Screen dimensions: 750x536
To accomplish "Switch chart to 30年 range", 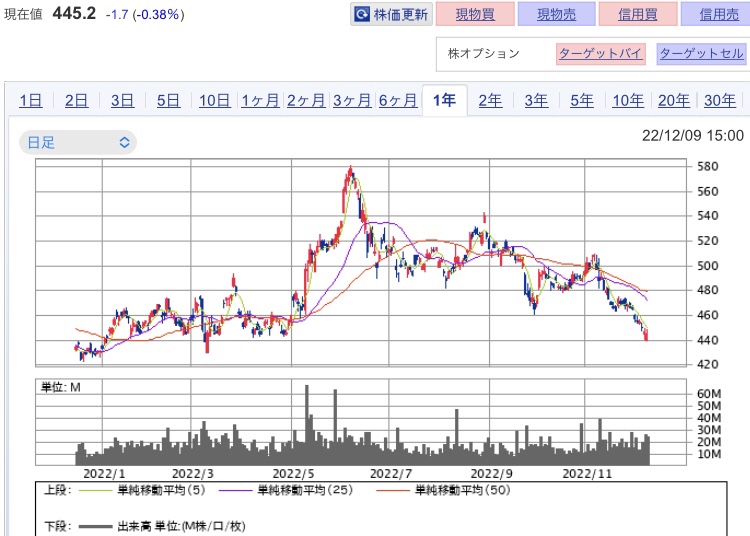I will (720, 101).
